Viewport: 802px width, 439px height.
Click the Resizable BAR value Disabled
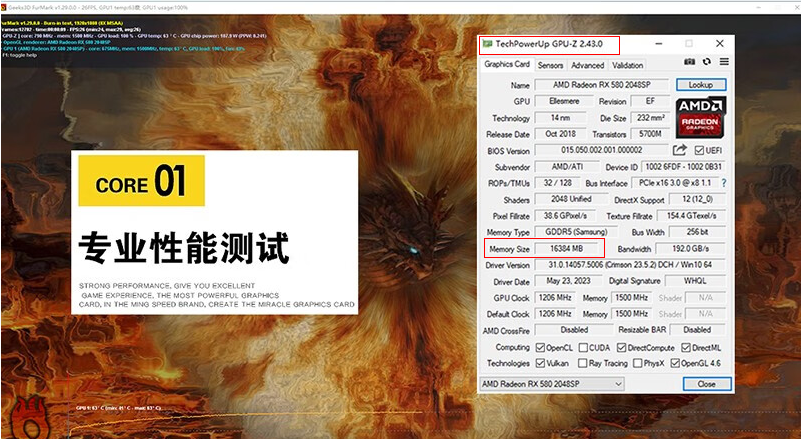[697, 330]
